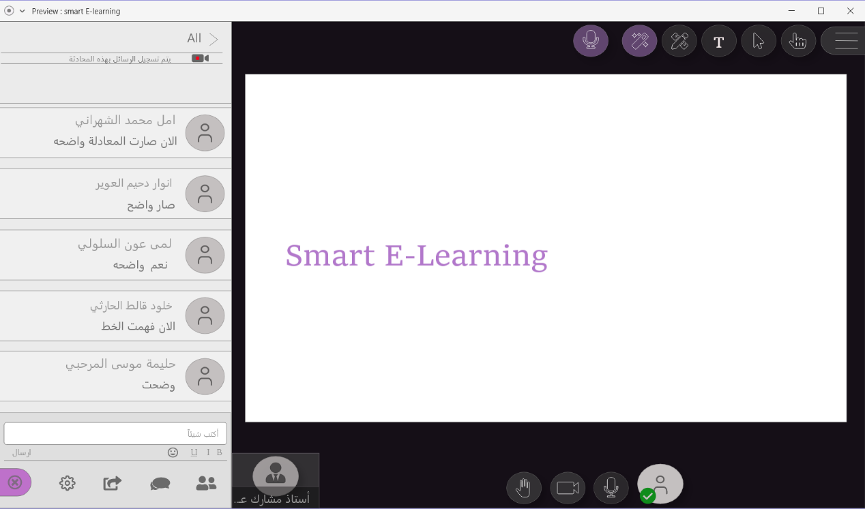Toggle the bottom microphone audio

pyautogui.click(x=611, y=487)
